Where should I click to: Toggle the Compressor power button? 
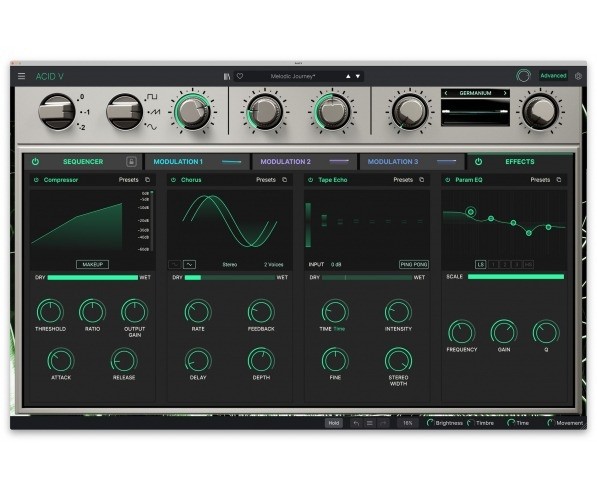(x=36, y=180)
